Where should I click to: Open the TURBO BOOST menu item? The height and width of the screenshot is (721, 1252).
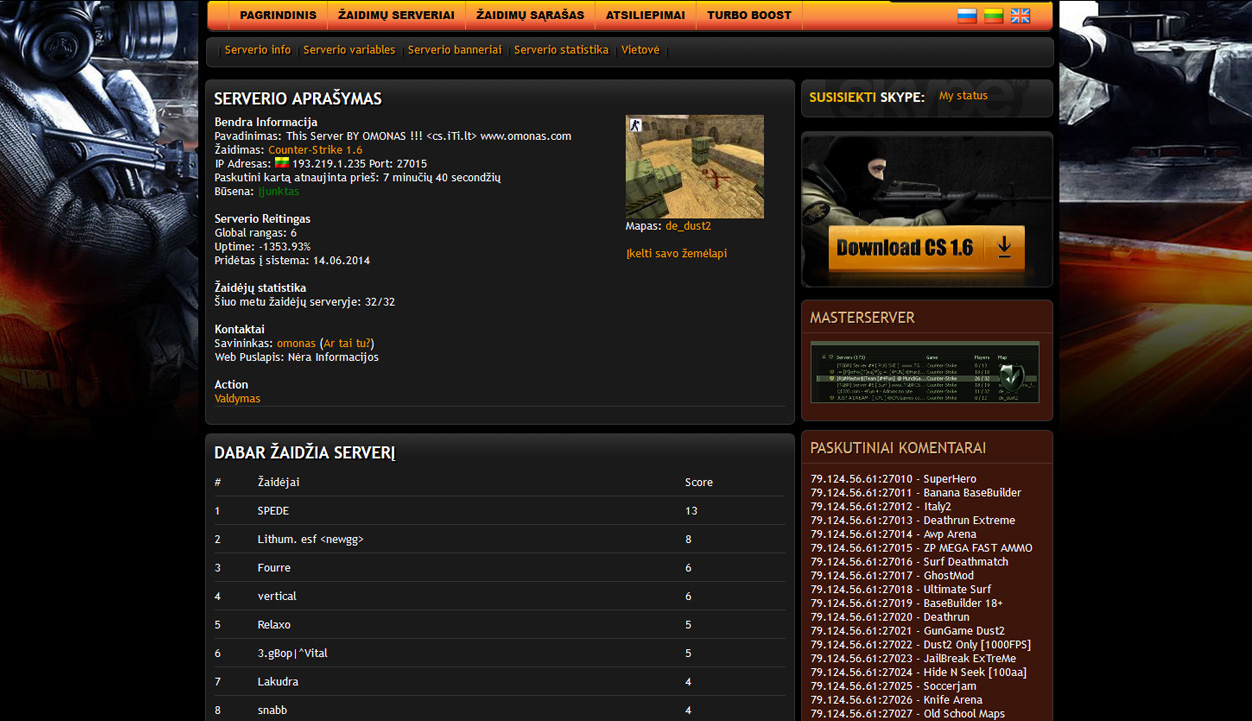tap(749, 15)
